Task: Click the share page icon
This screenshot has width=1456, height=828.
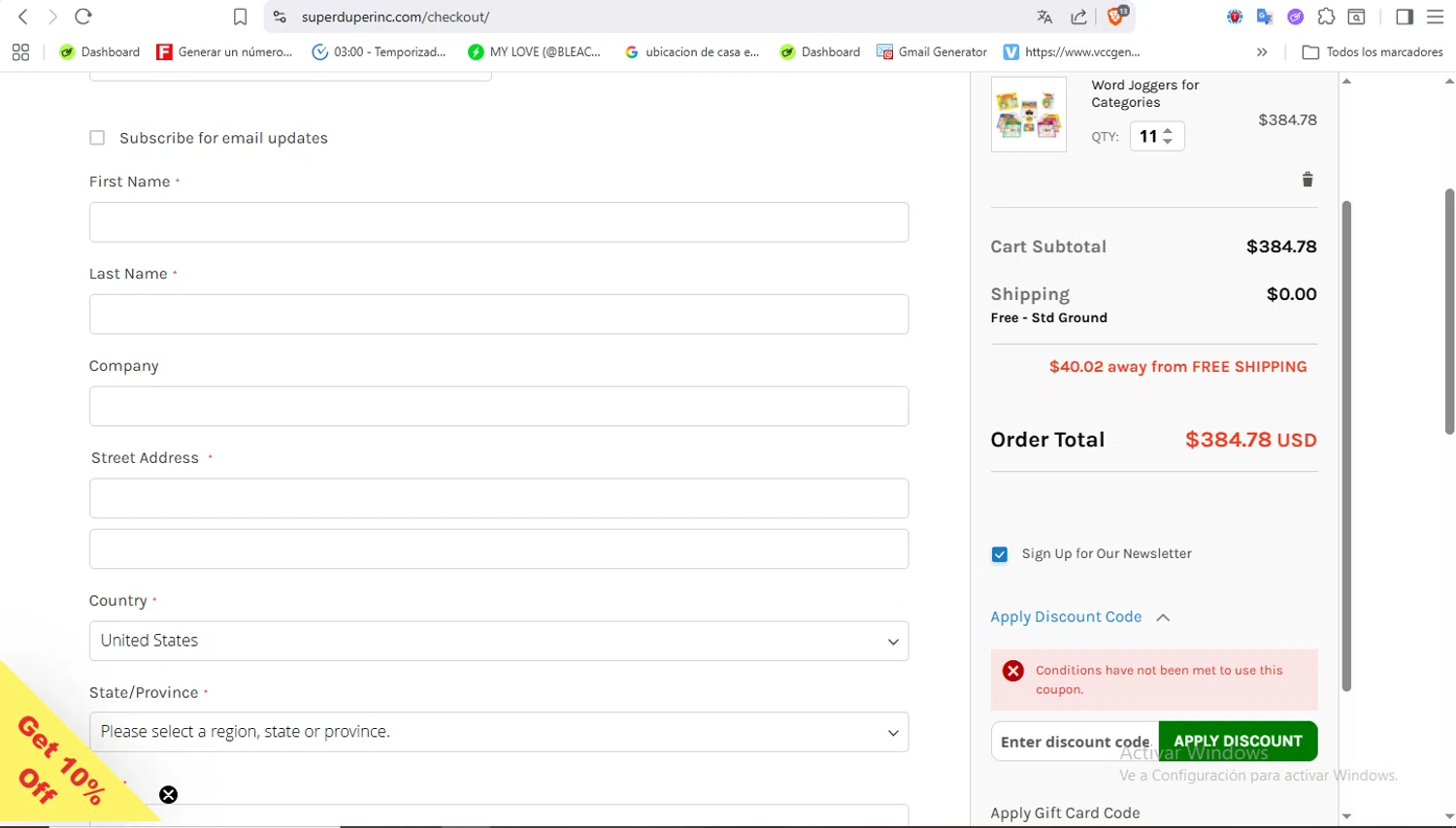Action: (x=1078, y=17)
